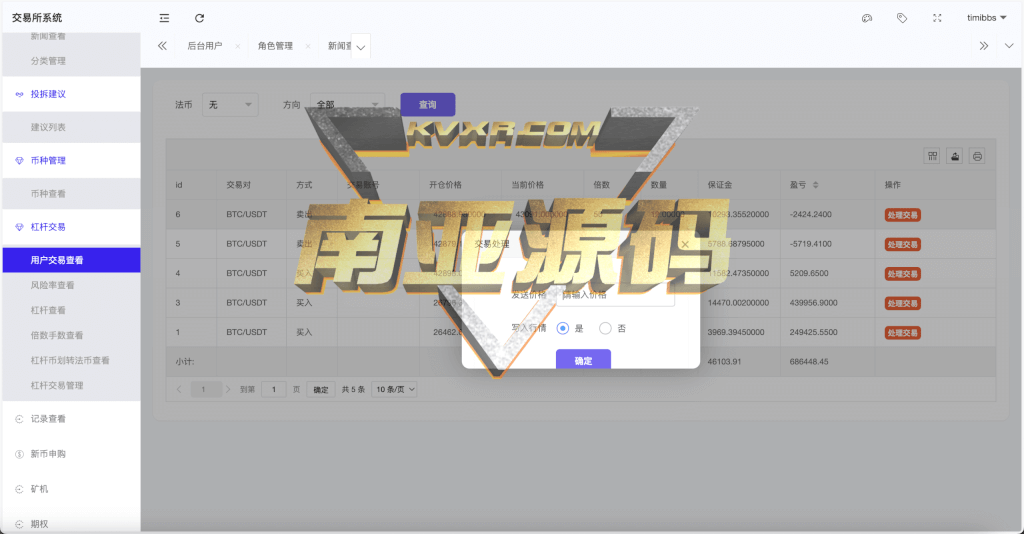
Task: Confirm dialog with the purple 确定 button
Action: click(583, 360)
